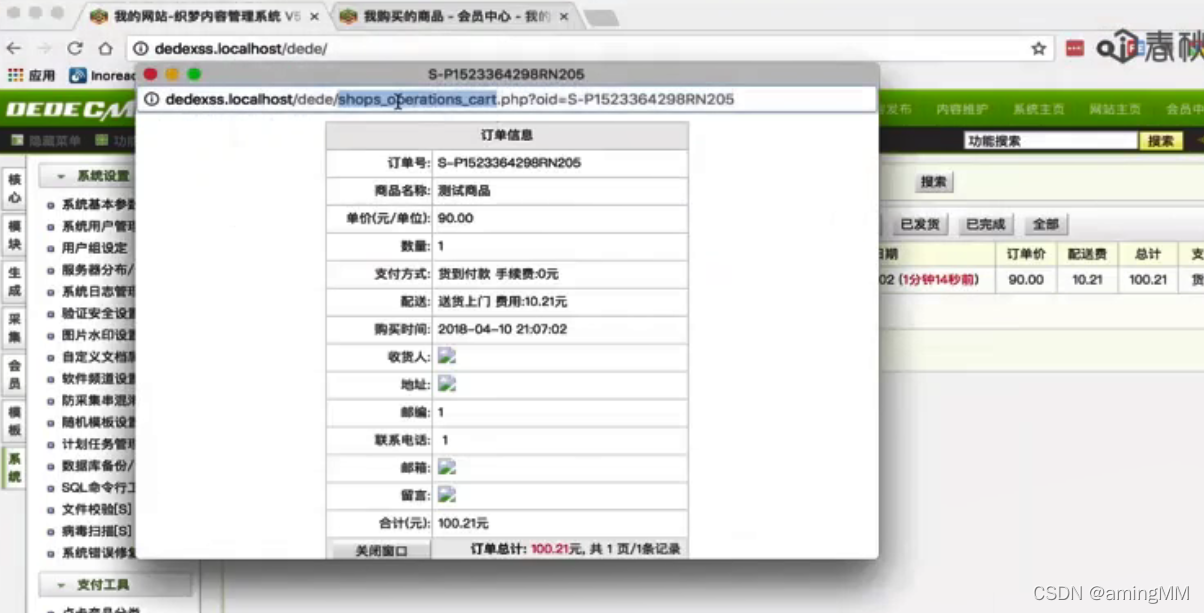
Task: Click the 2018-04-10 21:07:02 purchase time
Action: click(502, 329)
